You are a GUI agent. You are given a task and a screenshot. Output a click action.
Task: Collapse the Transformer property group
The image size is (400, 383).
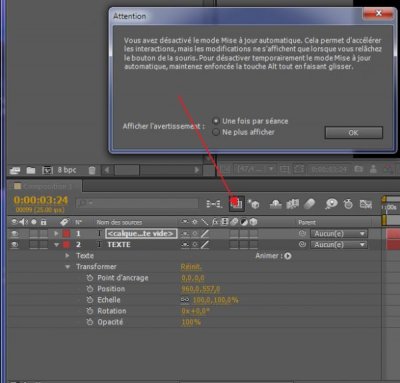68,267
